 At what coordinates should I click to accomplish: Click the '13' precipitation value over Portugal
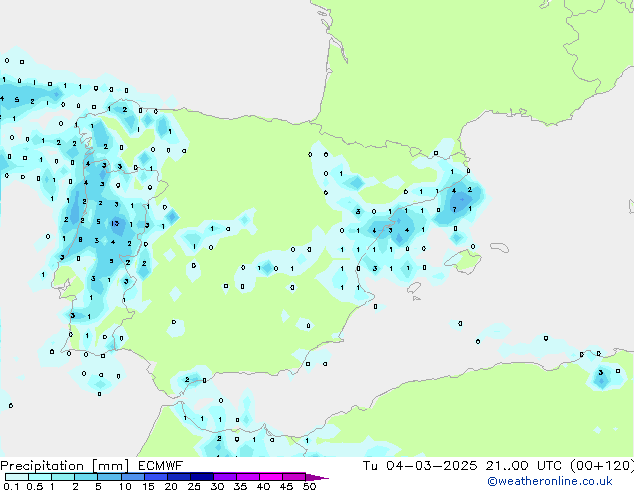pos(115,223)
